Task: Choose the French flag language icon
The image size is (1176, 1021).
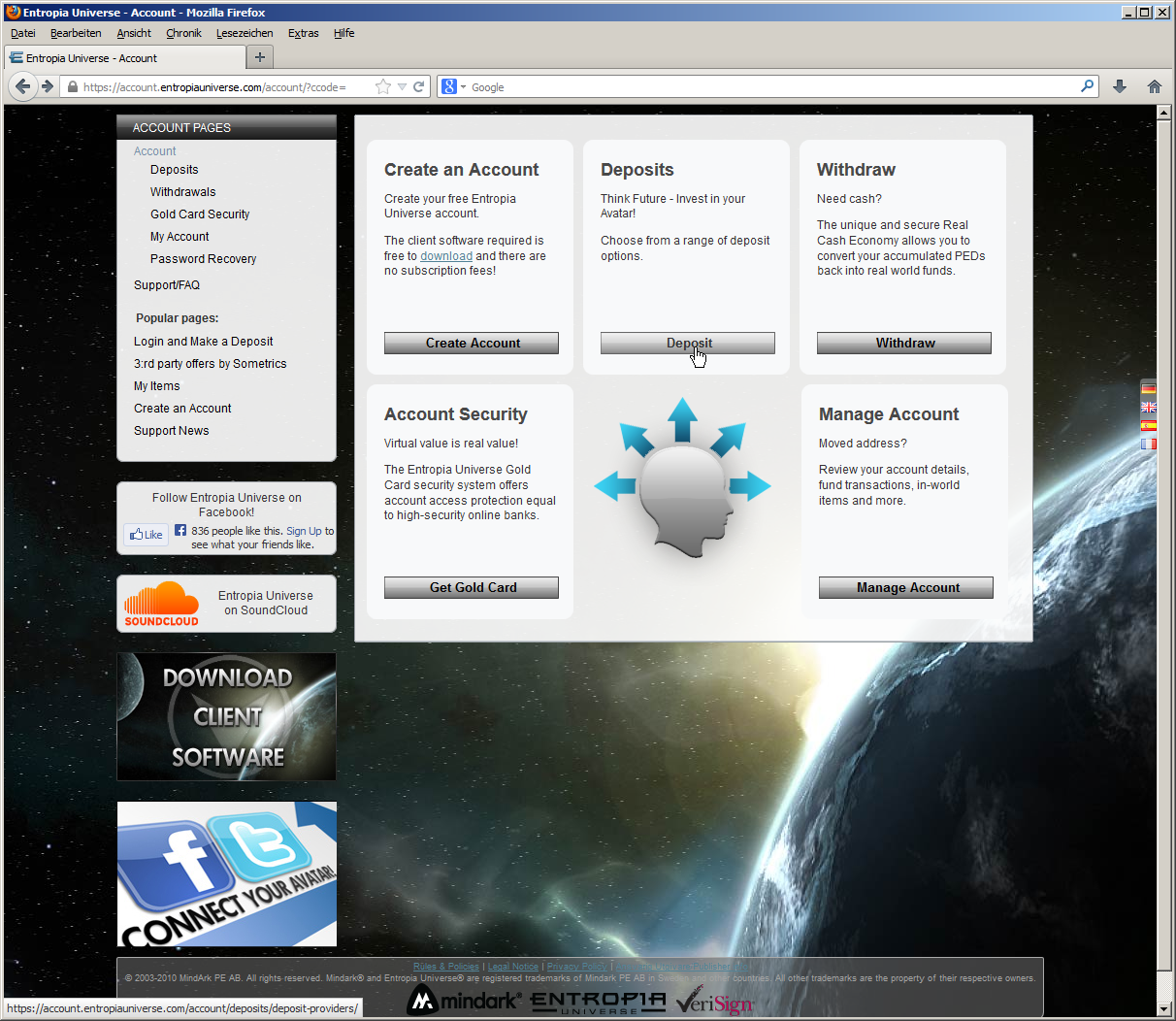Action: tap(1148, 444)
